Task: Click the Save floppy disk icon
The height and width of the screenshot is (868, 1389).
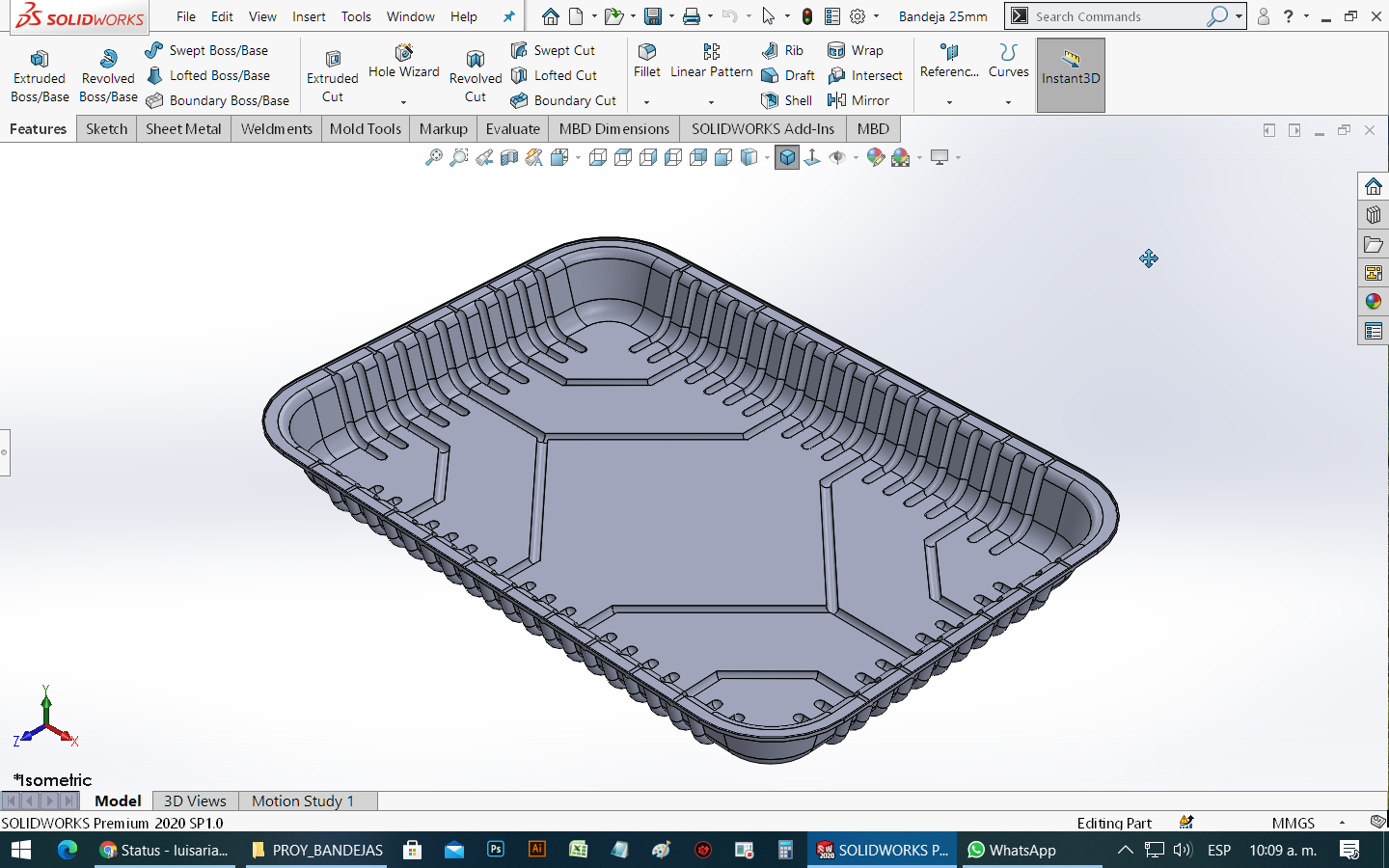Action: click(x=653, y=16)
